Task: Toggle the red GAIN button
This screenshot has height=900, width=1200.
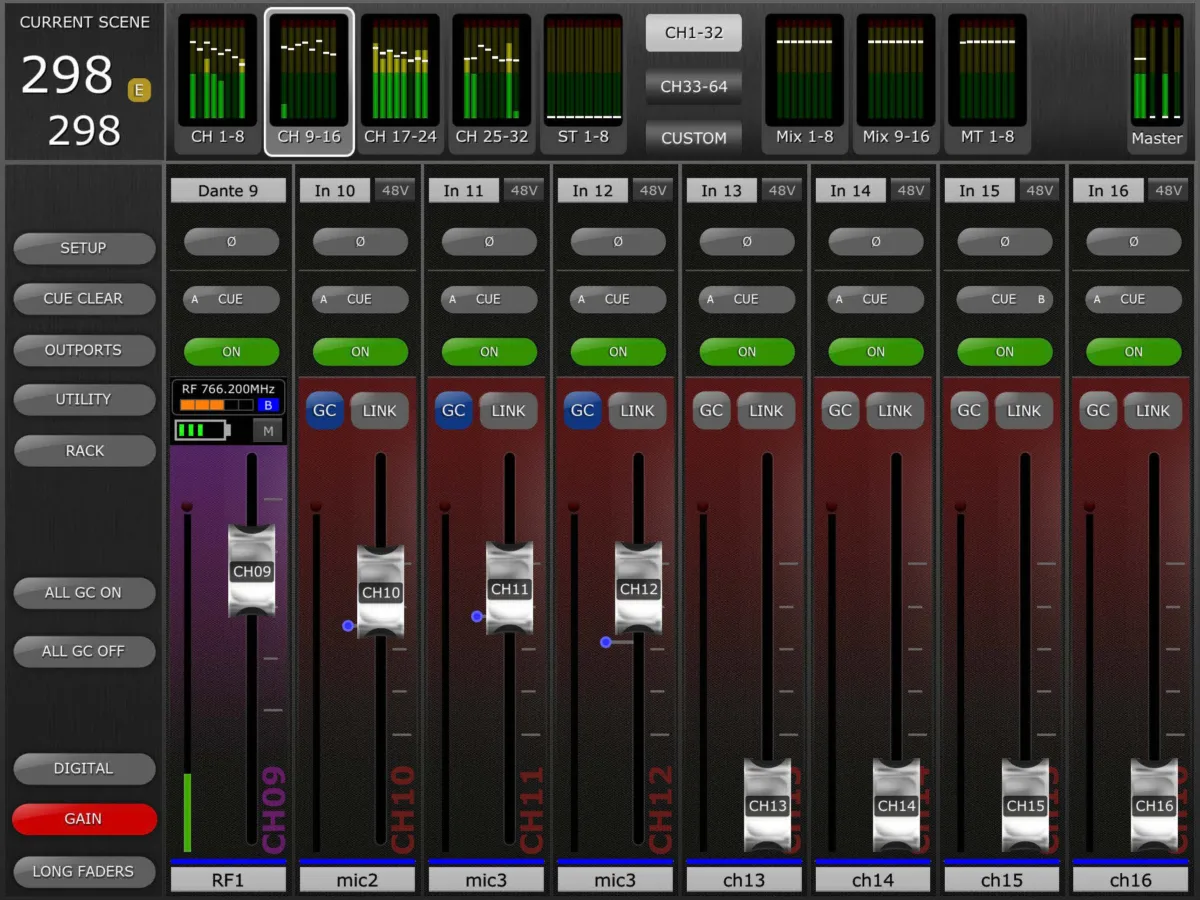Action: [84, 819]
